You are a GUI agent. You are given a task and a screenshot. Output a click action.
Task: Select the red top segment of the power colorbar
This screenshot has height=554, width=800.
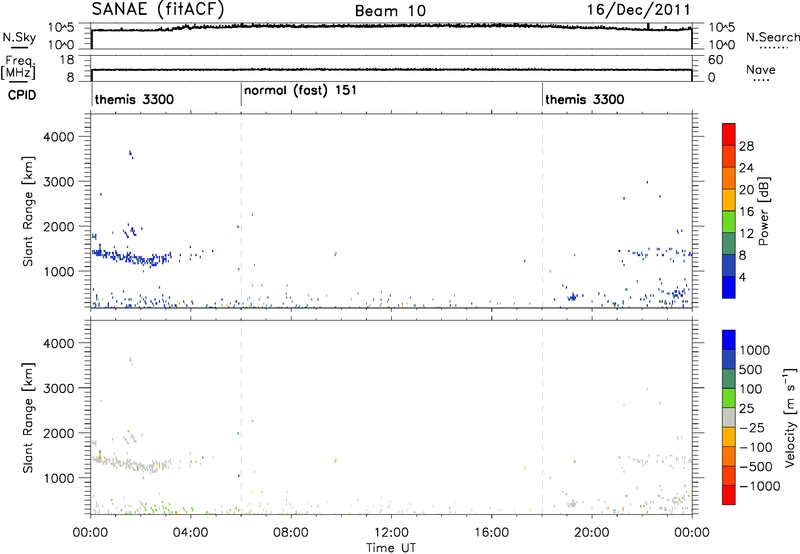tap(729, 134)
